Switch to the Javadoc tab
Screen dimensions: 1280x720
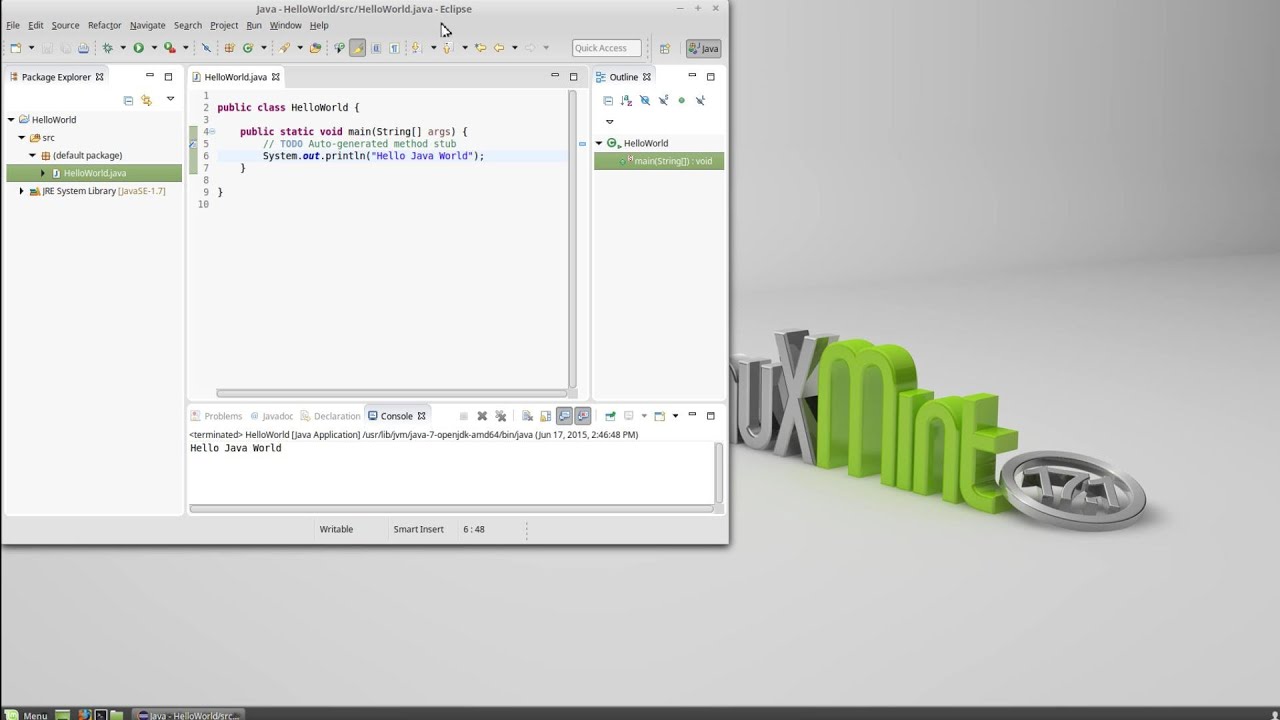(271, 416)
